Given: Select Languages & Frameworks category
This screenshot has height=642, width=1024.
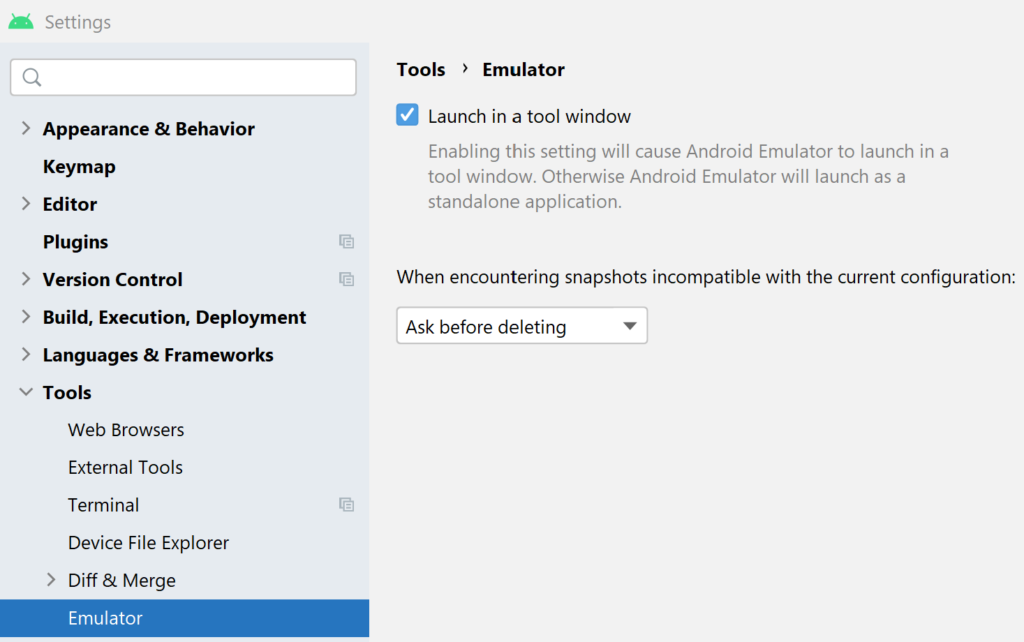Looking at the screenshot, I should (158, 355).
